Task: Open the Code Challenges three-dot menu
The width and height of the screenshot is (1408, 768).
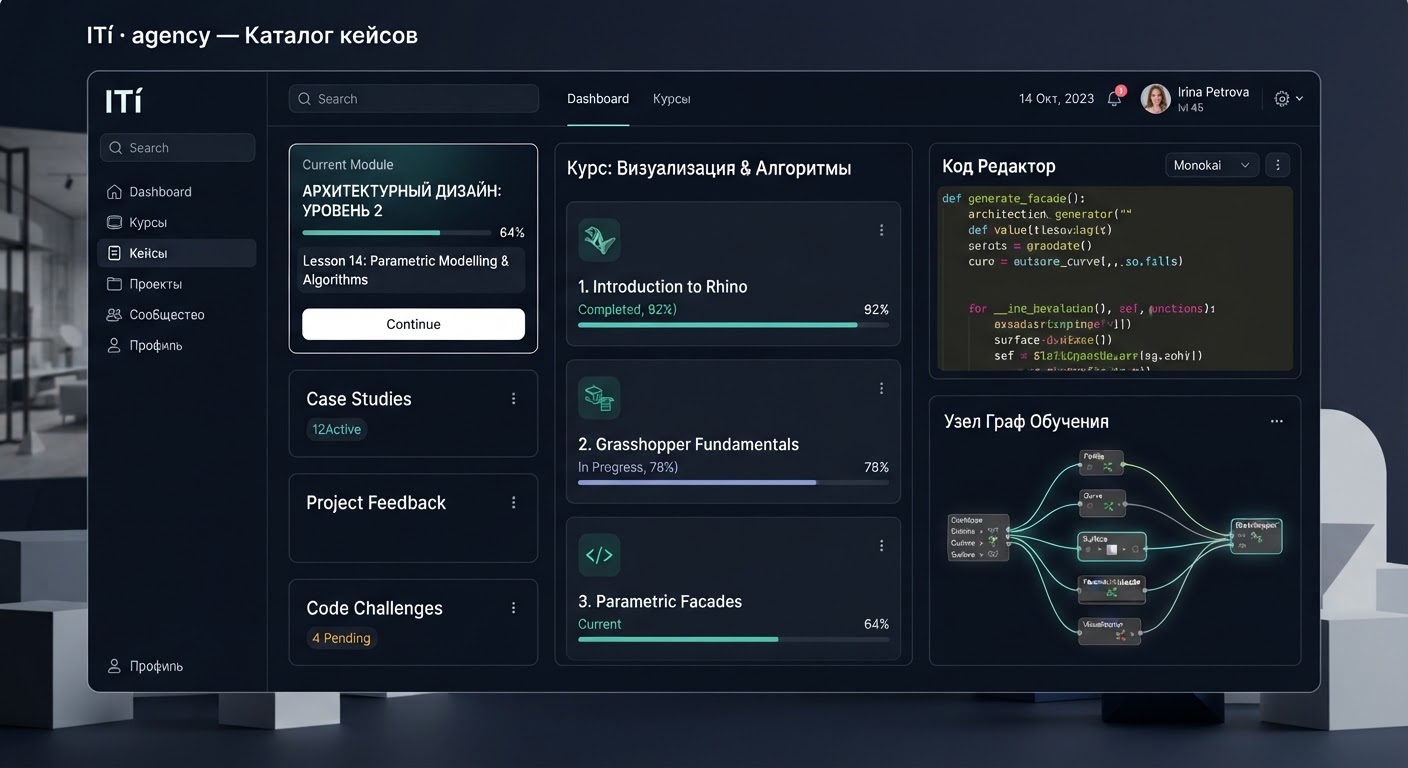Action: pyautogui.click(x=514, y=608)
